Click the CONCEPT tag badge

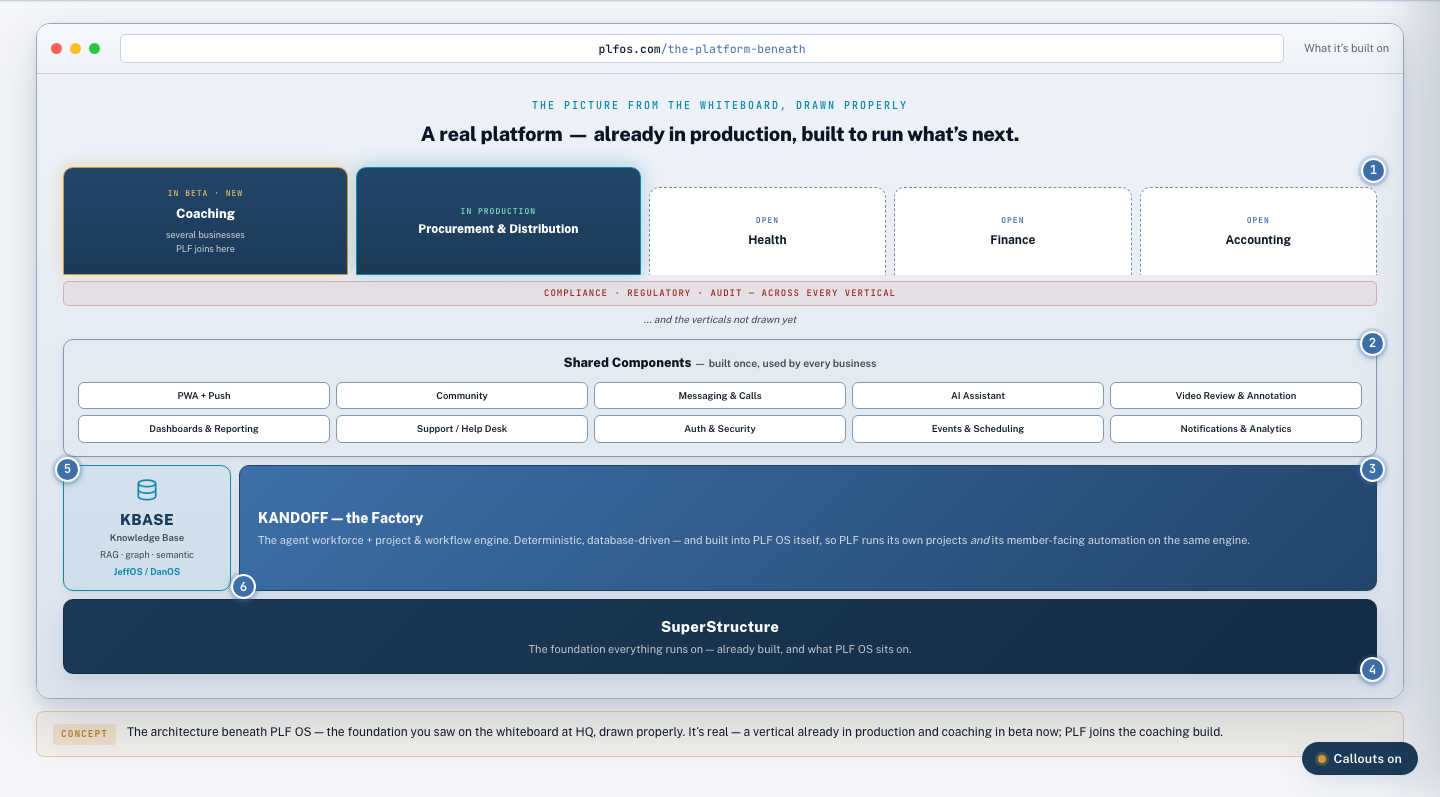click(84, 733)
